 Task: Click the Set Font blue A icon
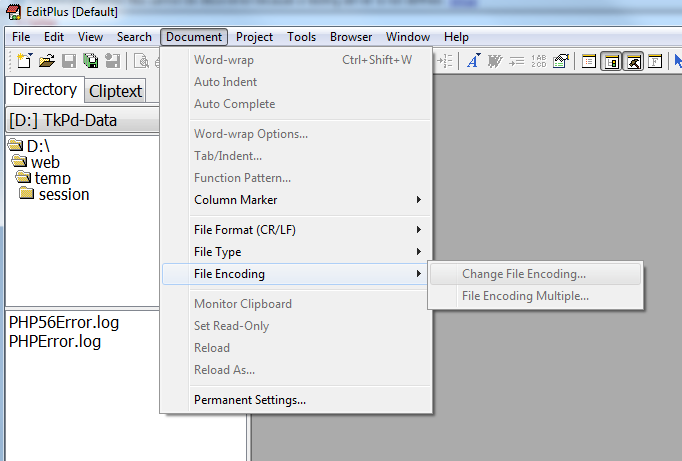[x=473, y=61]
